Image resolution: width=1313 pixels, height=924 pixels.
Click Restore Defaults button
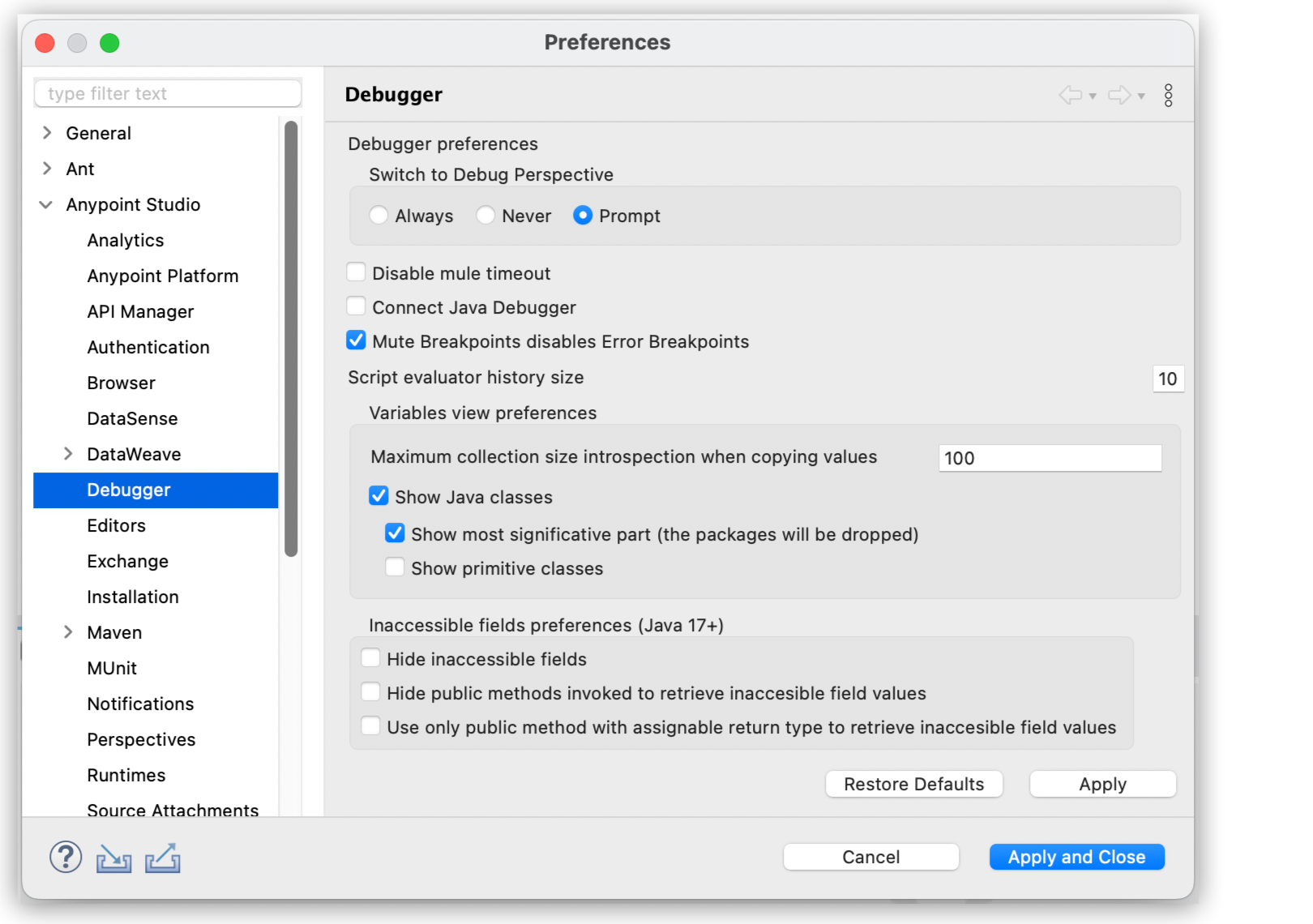coord(914,784)
